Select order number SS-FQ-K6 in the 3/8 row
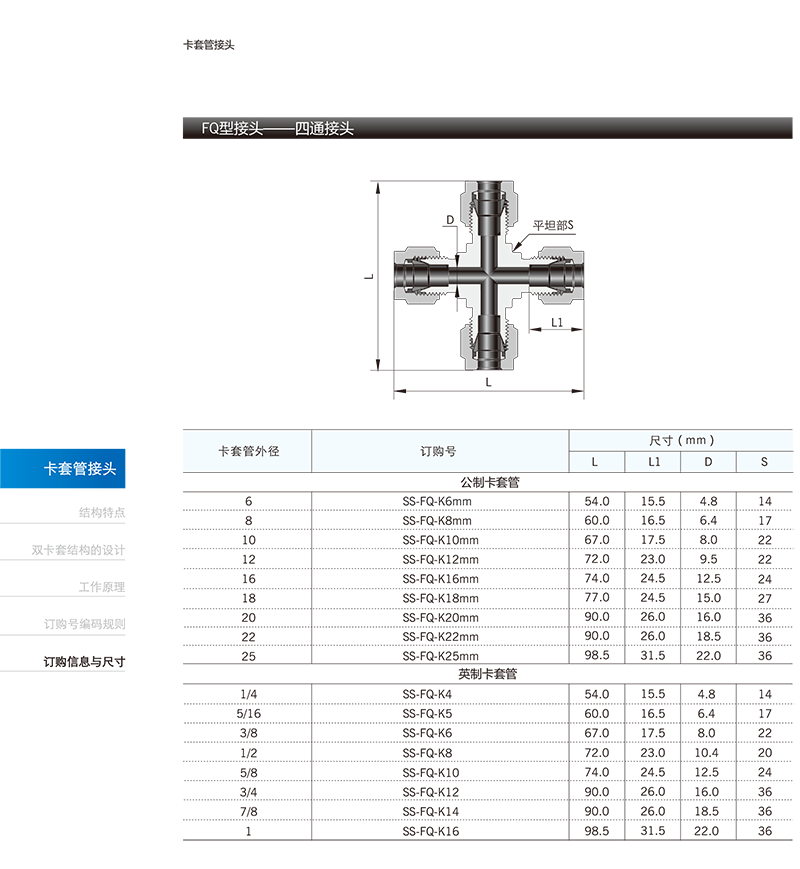800x869 pixels. pyautogui.click(x=427, y=733)
